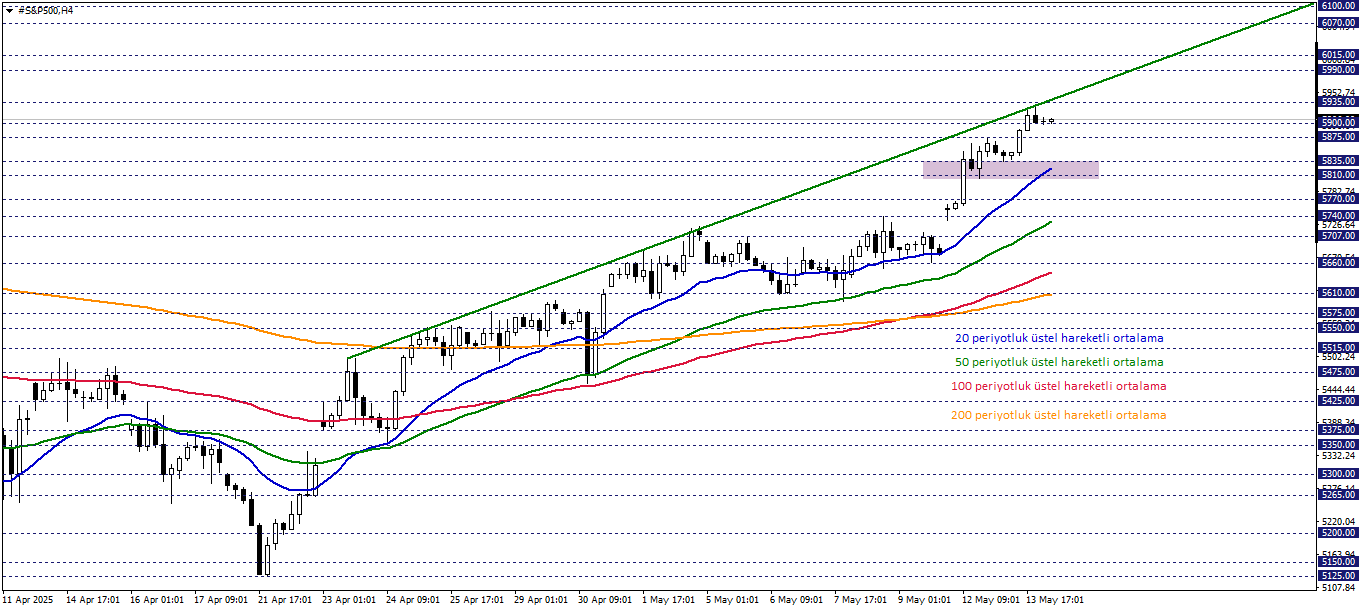The width and height of the screenshot is (1362, 611).
Task: Select the '100 periyotluk üstel hareketli ortalama' label
Action: point(1058,386)
